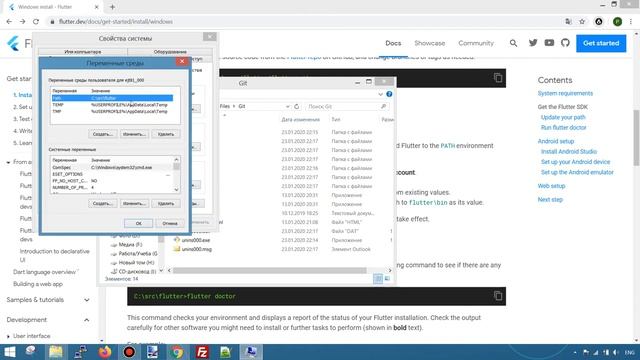Copy the upper code block contents

498,78
